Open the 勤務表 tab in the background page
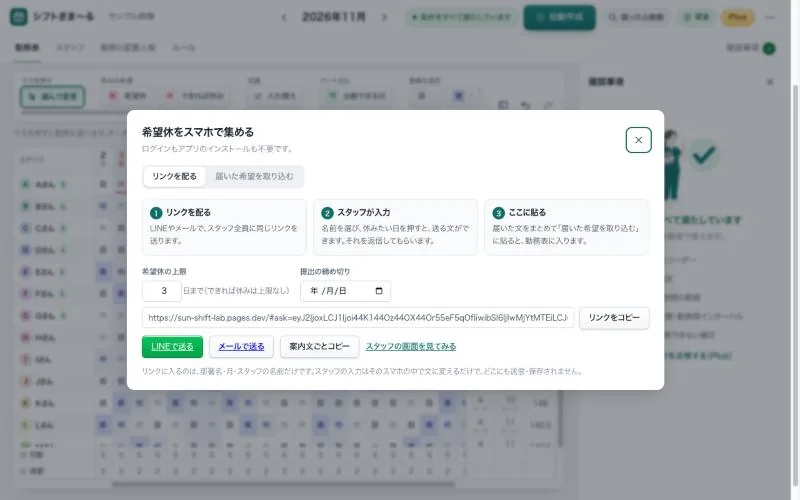This screenshot has height=500, width=800. (27, 47)
